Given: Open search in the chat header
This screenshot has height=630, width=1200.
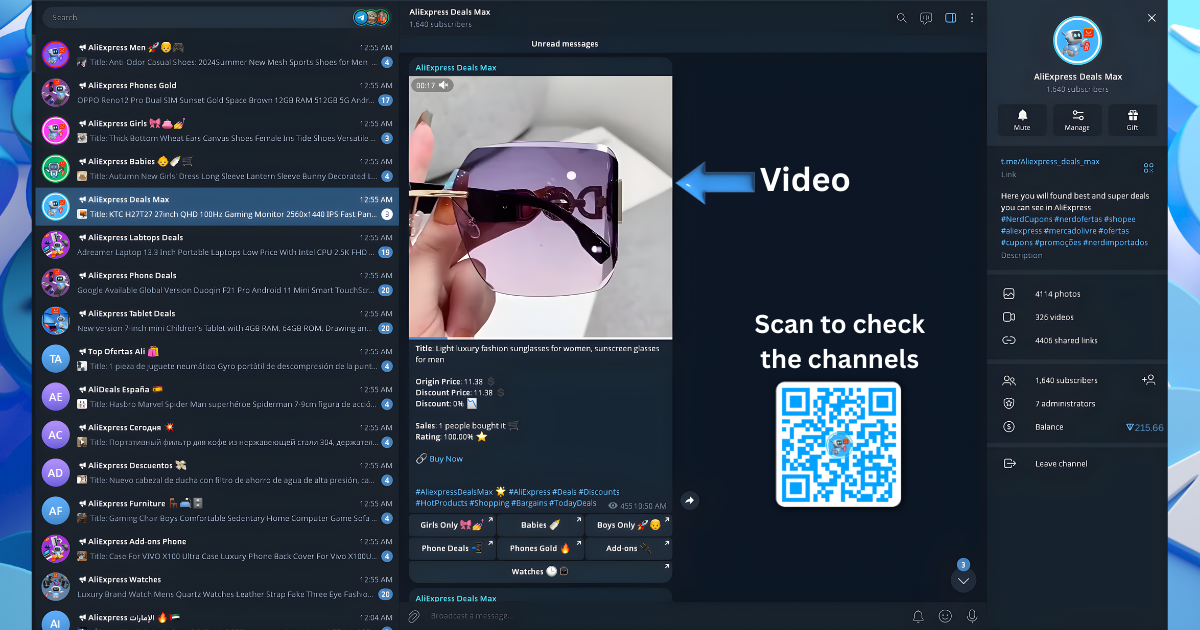Looking at the screenshot, I should pyautogui.click(x=901, y=17).
